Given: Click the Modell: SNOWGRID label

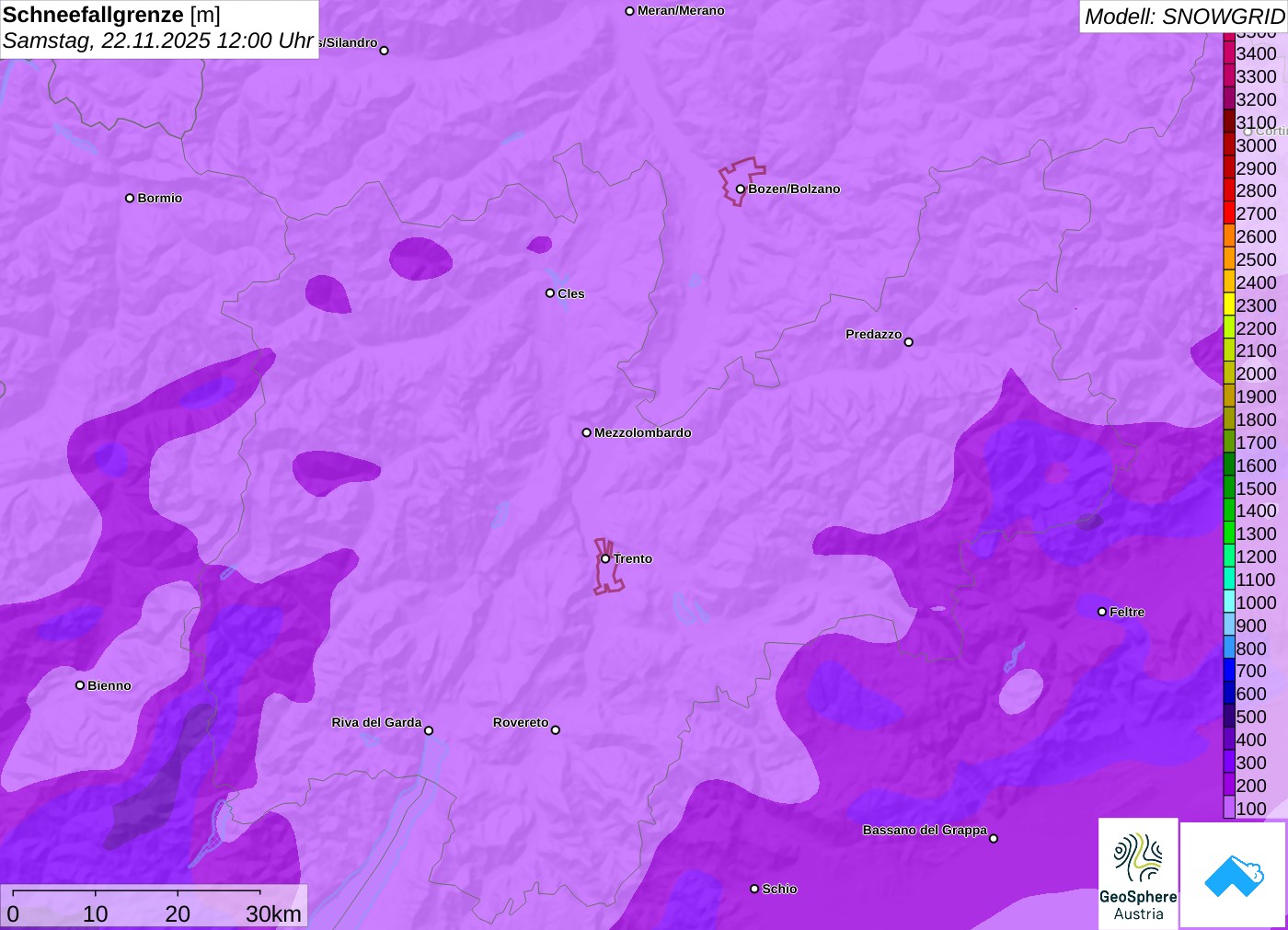Looking at the screenshot, I should pyautogui.click(x=1184, y=17).
